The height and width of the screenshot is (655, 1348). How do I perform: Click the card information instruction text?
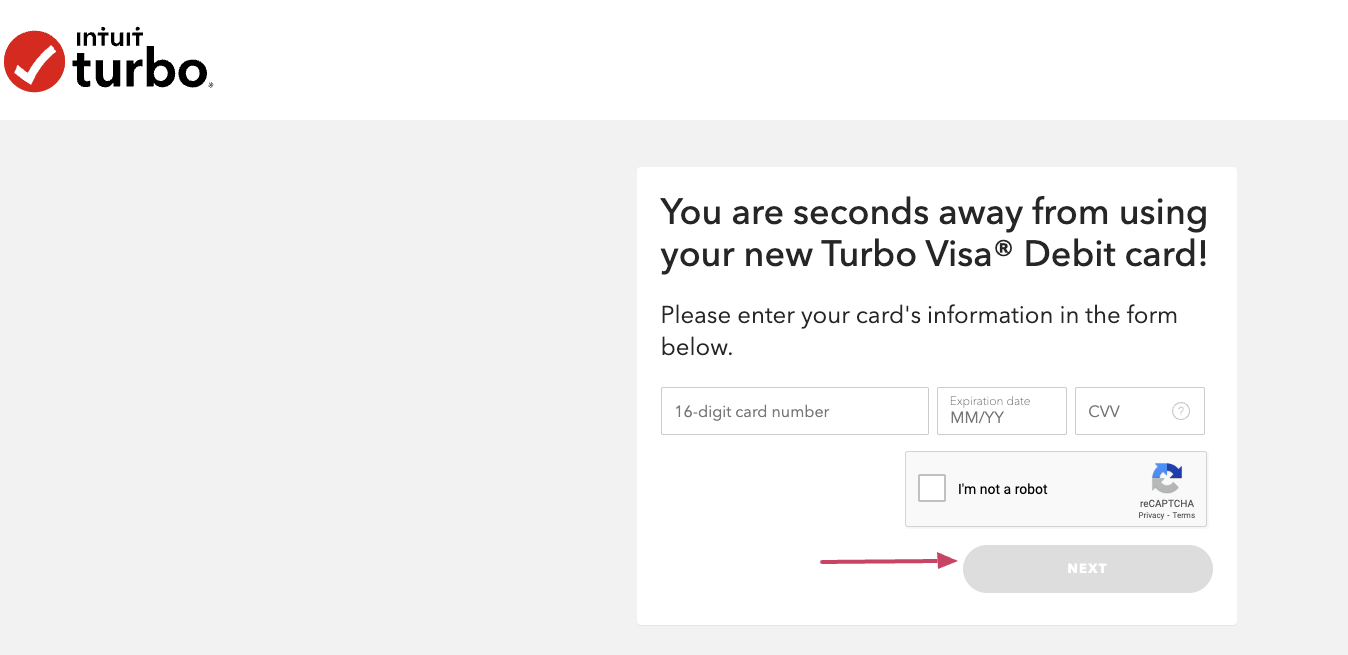(x=918, y=330)
